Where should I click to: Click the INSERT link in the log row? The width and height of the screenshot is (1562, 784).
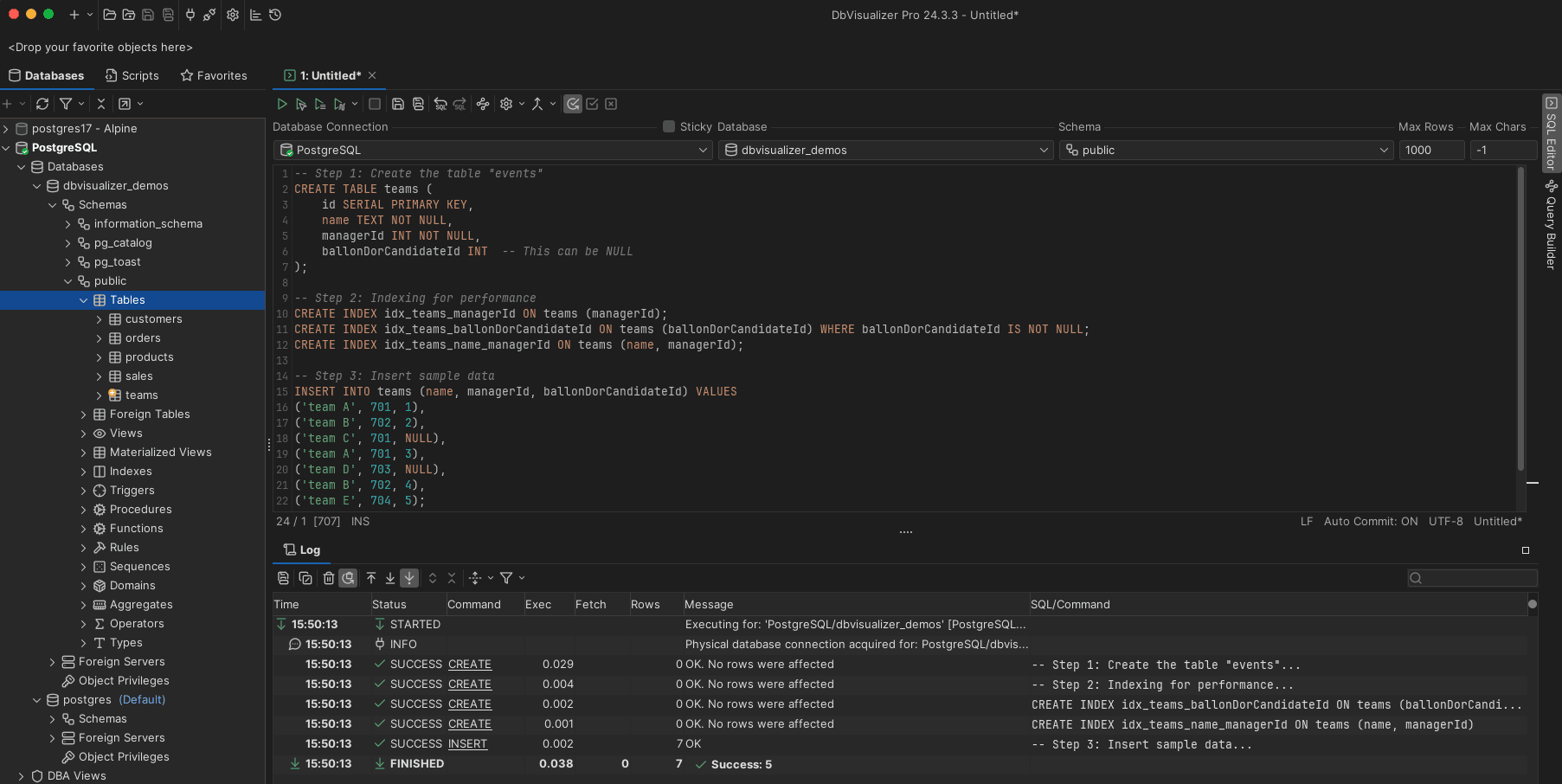pos(468,743)
